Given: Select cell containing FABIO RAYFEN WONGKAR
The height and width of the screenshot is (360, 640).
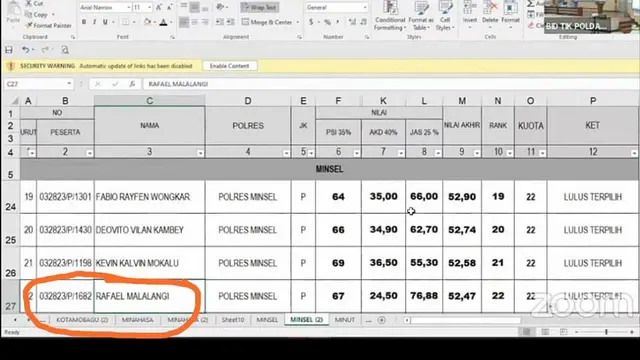Looking at the screenshot, I should 149,197.
